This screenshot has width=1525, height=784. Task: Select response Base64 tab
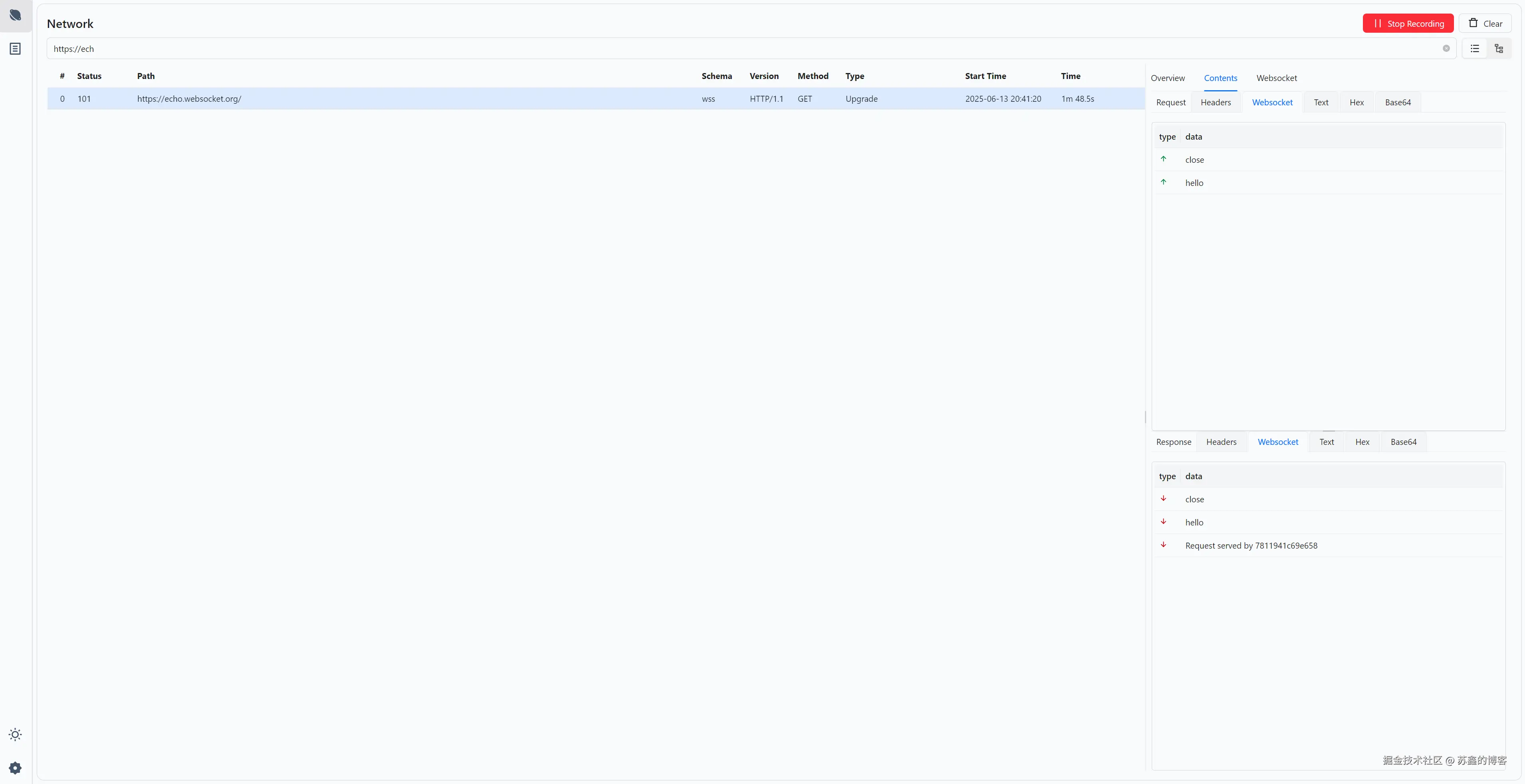click(x=1403, y=442)
